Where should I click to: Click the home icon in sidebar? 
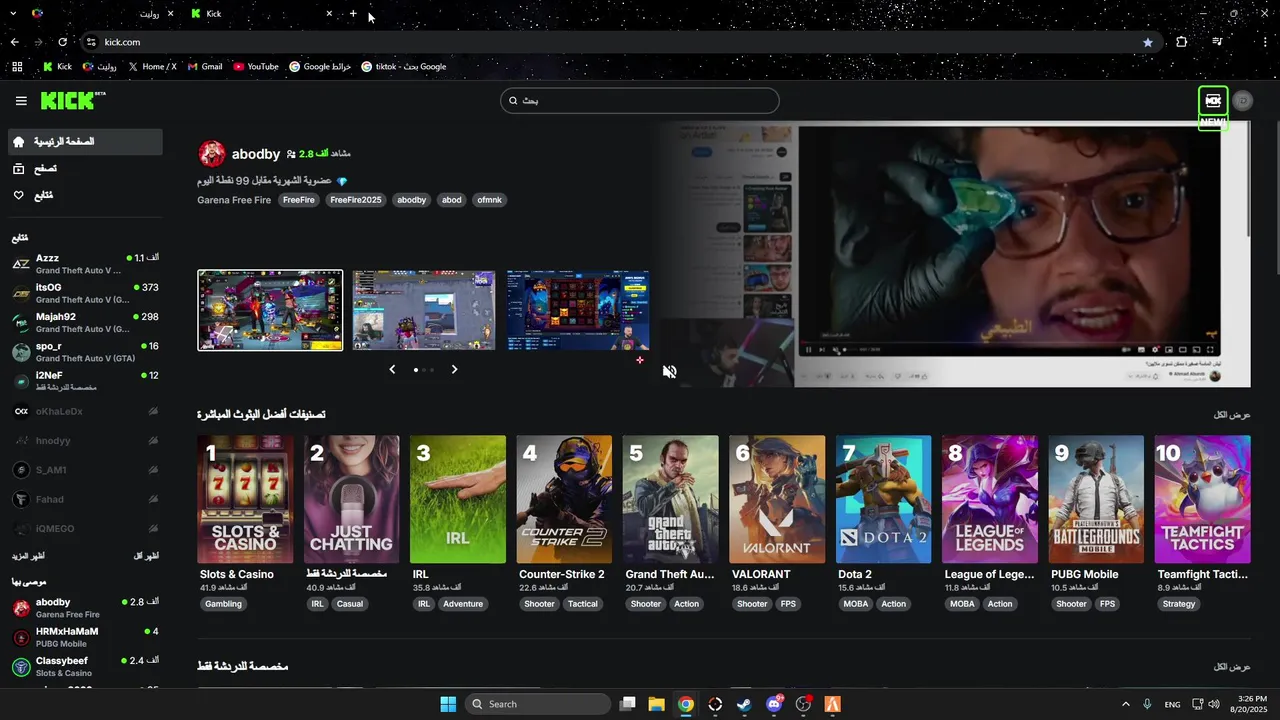18,142
